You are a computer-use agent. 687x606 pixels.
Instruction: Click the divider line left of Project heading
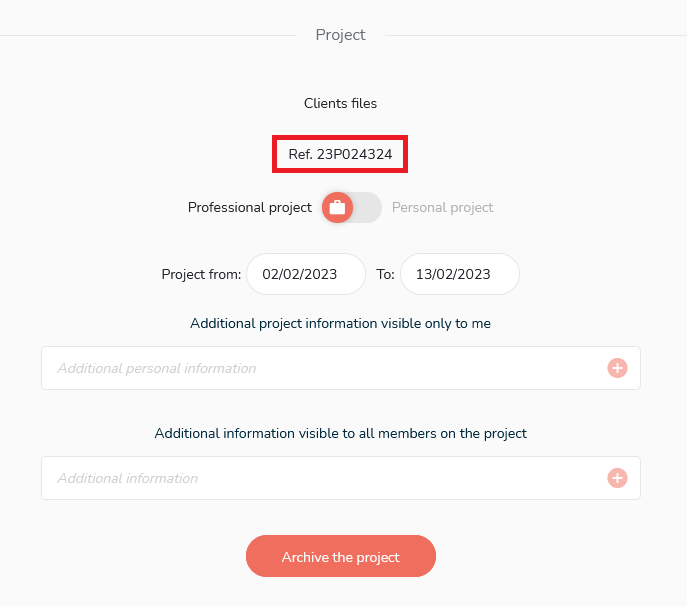pos(148,35)
